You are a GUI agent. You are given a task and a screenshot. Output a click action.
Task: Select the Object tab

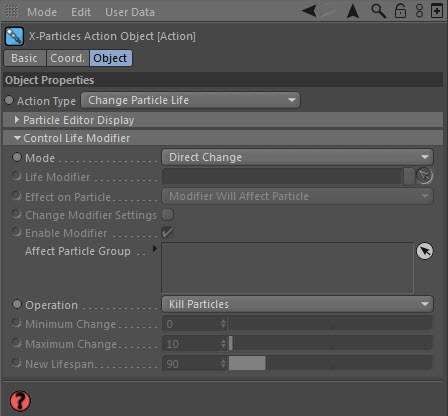(x=110, y=58)
